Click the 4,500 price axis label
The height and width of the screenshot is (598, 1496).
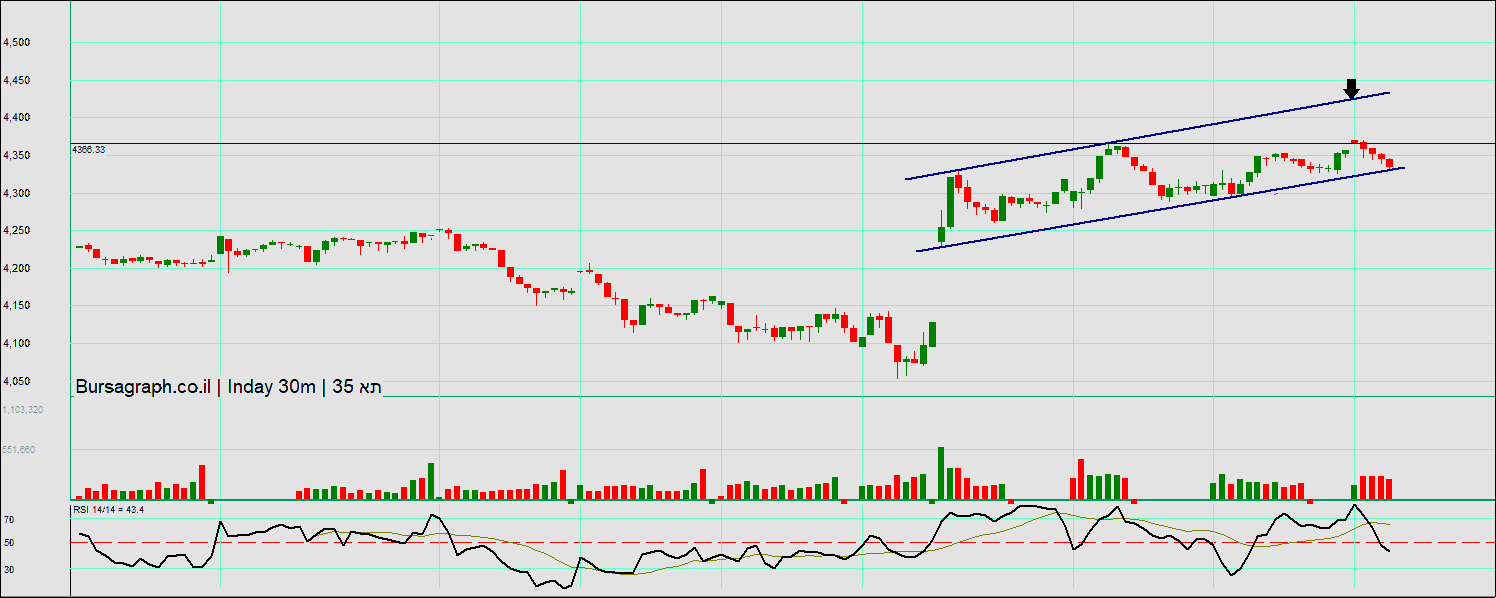(x=16, y=43)
